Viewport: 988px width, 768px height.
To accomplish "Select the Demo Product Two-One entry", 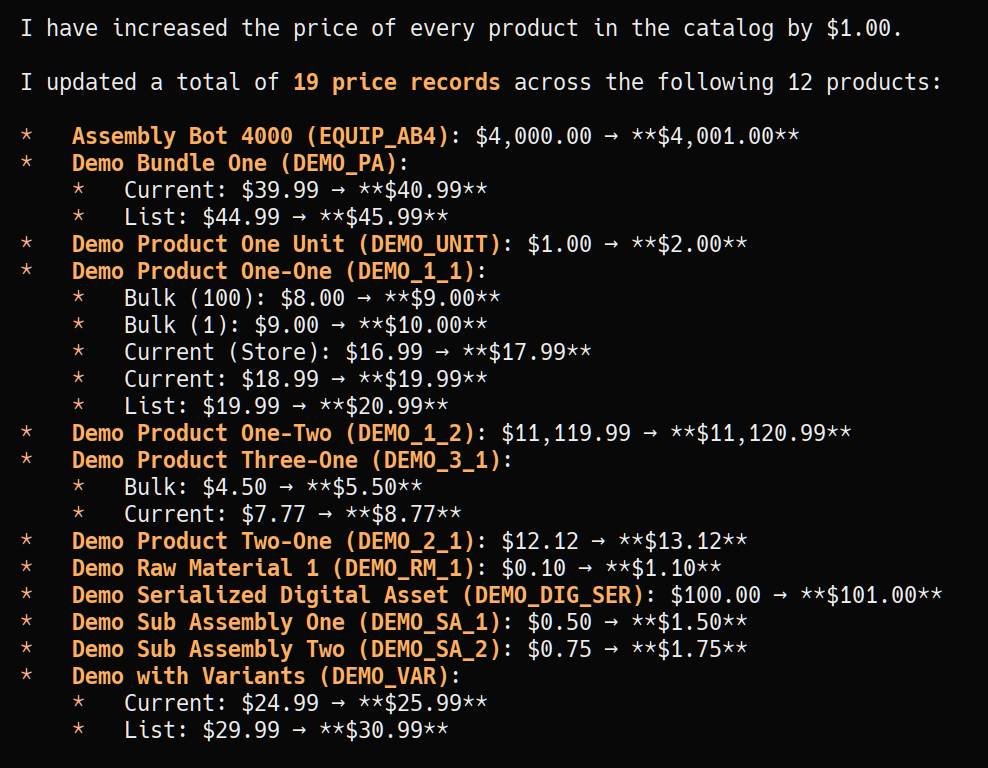I will point(201,541).
